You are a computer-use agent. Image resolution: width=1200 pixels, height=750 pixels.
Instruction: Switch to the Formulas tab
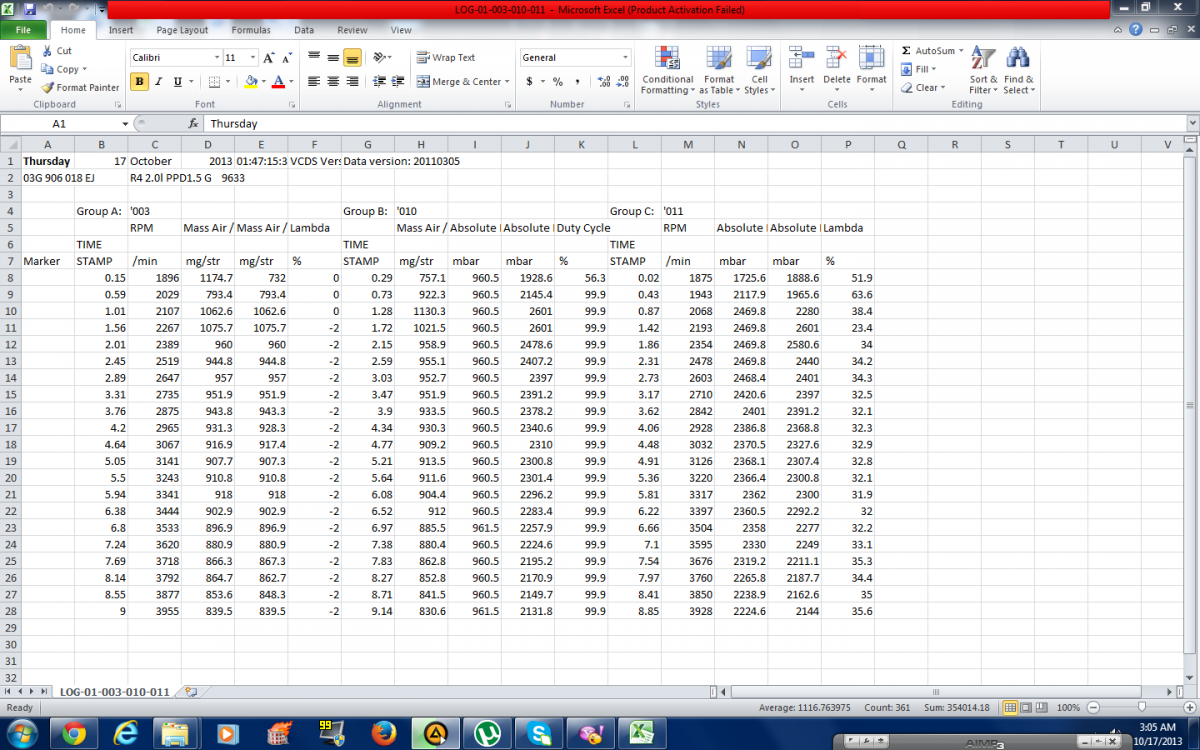[251, 30]
